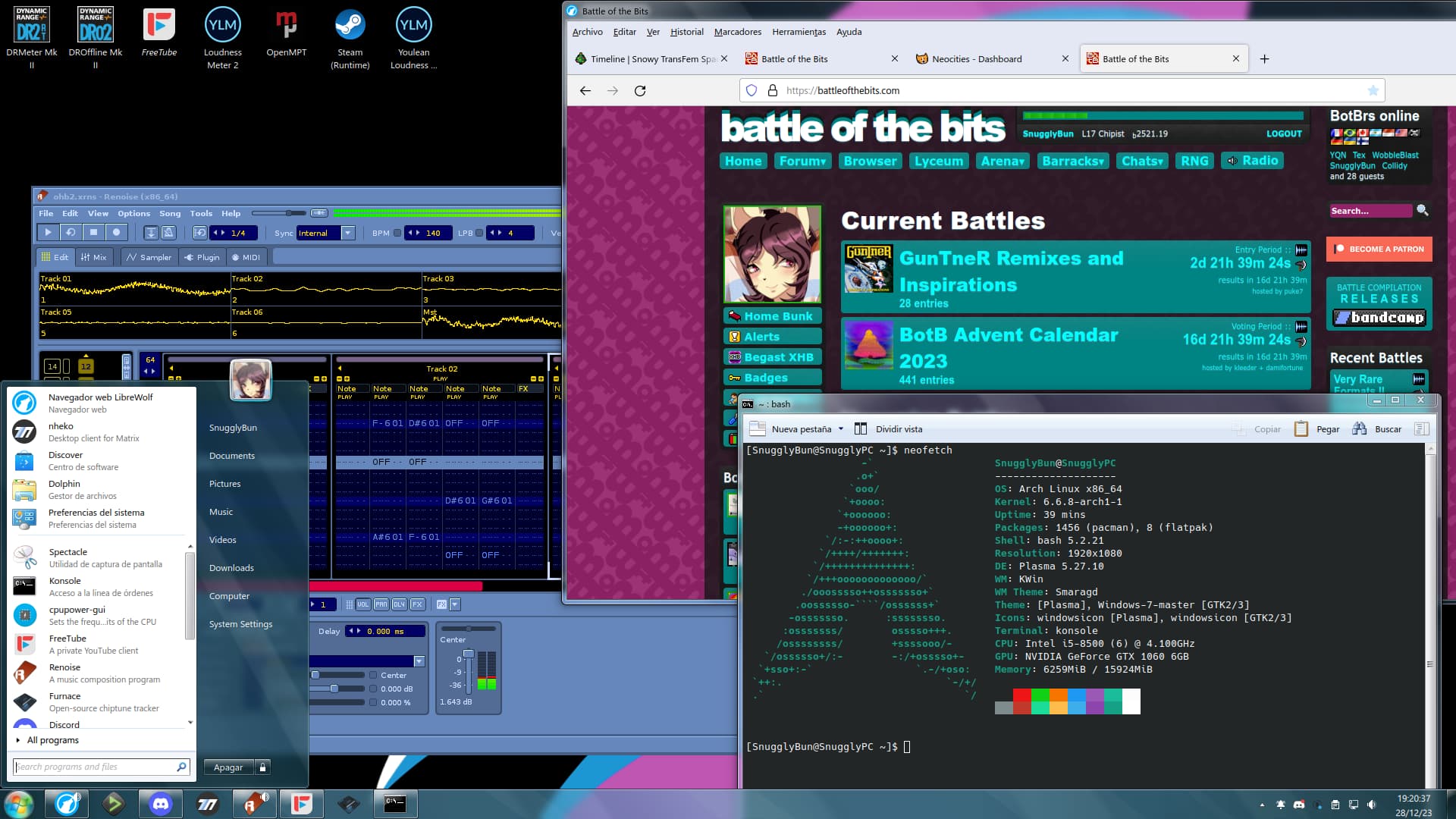Screen dimensions: 1456x819
Task: Expand the Barracks dropdown menu
Action: point(1072,161)
